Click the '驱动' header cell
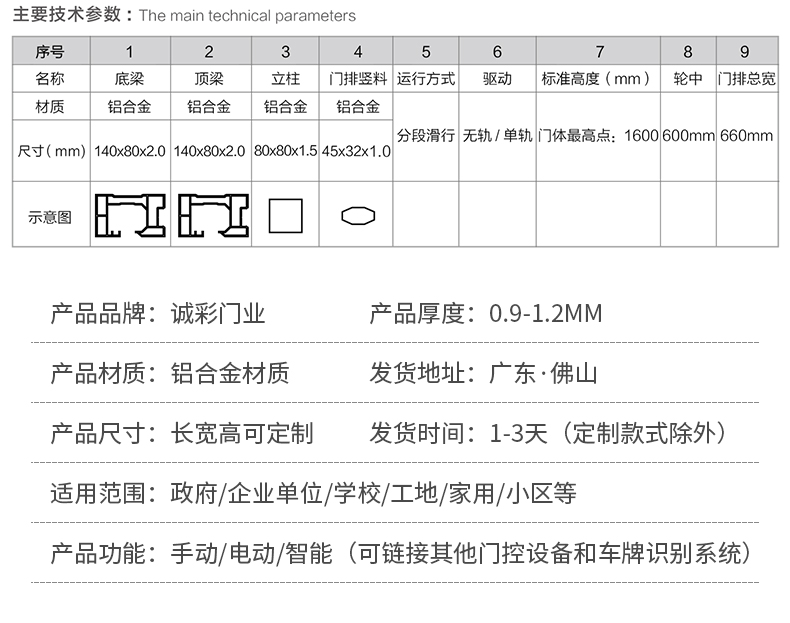The image size is (790, 623). [x=497, y=79]
